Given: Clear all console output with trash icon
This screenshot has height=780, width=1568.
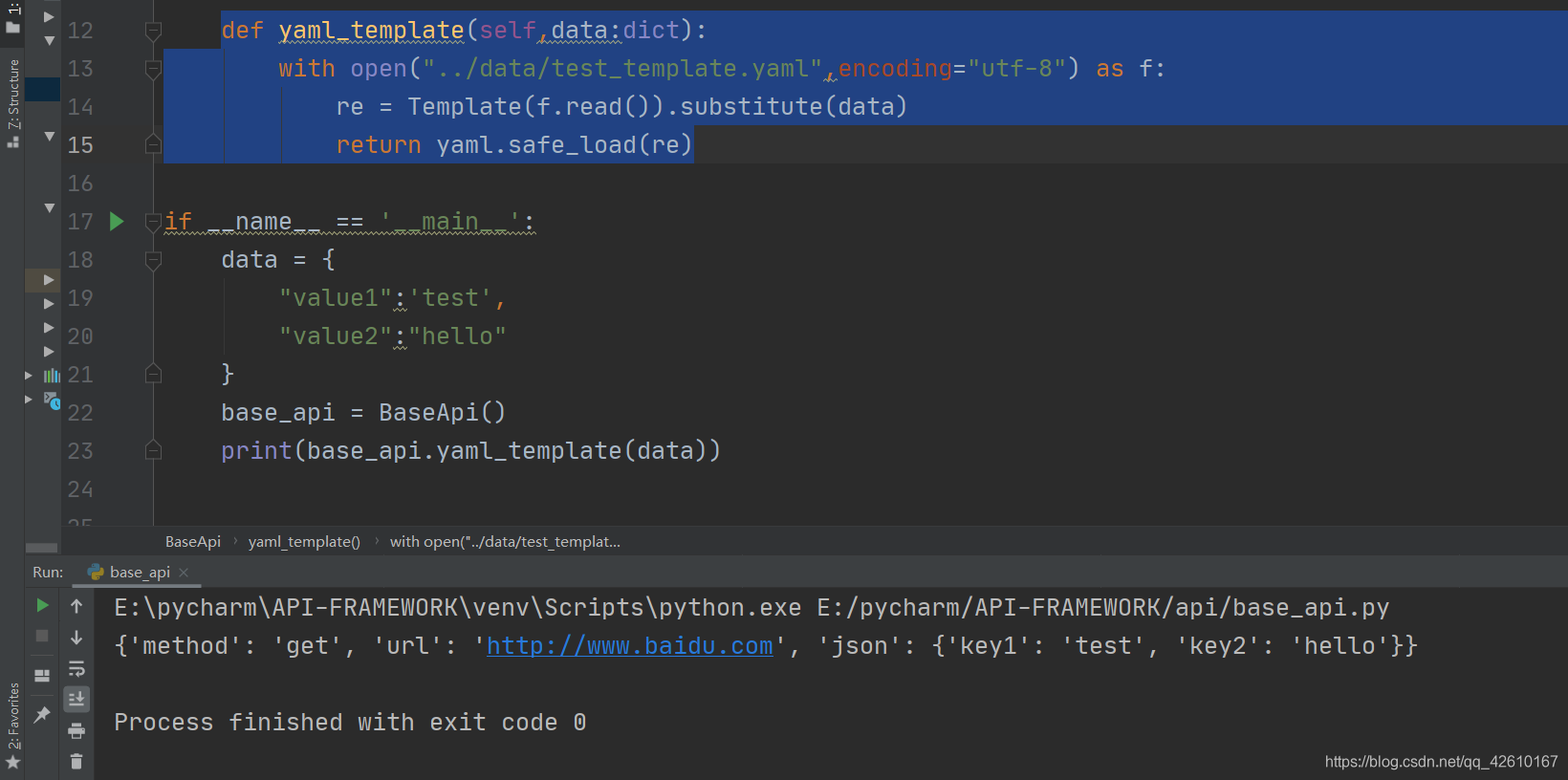Looking at the screenshot, I should (x=76, y=762).
